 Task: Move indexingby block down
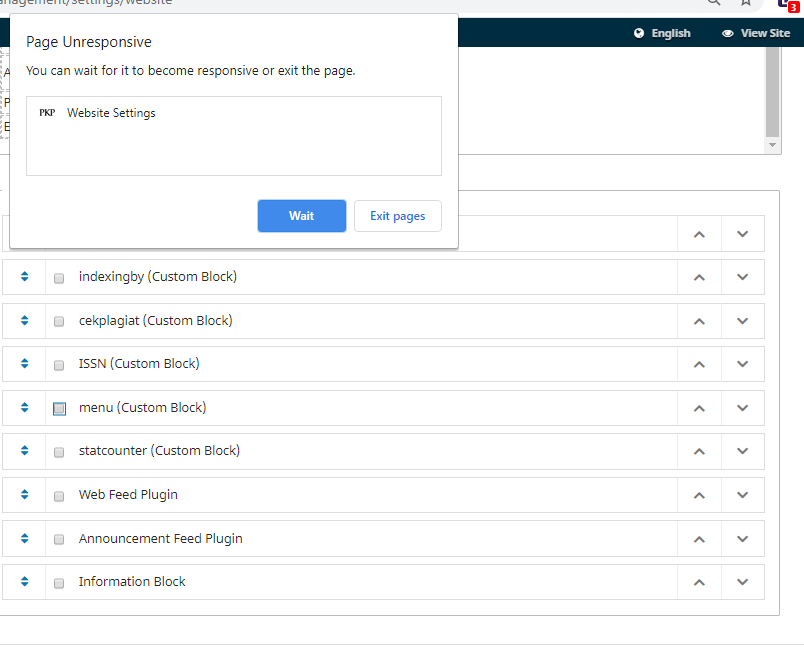tap(742, 277)
